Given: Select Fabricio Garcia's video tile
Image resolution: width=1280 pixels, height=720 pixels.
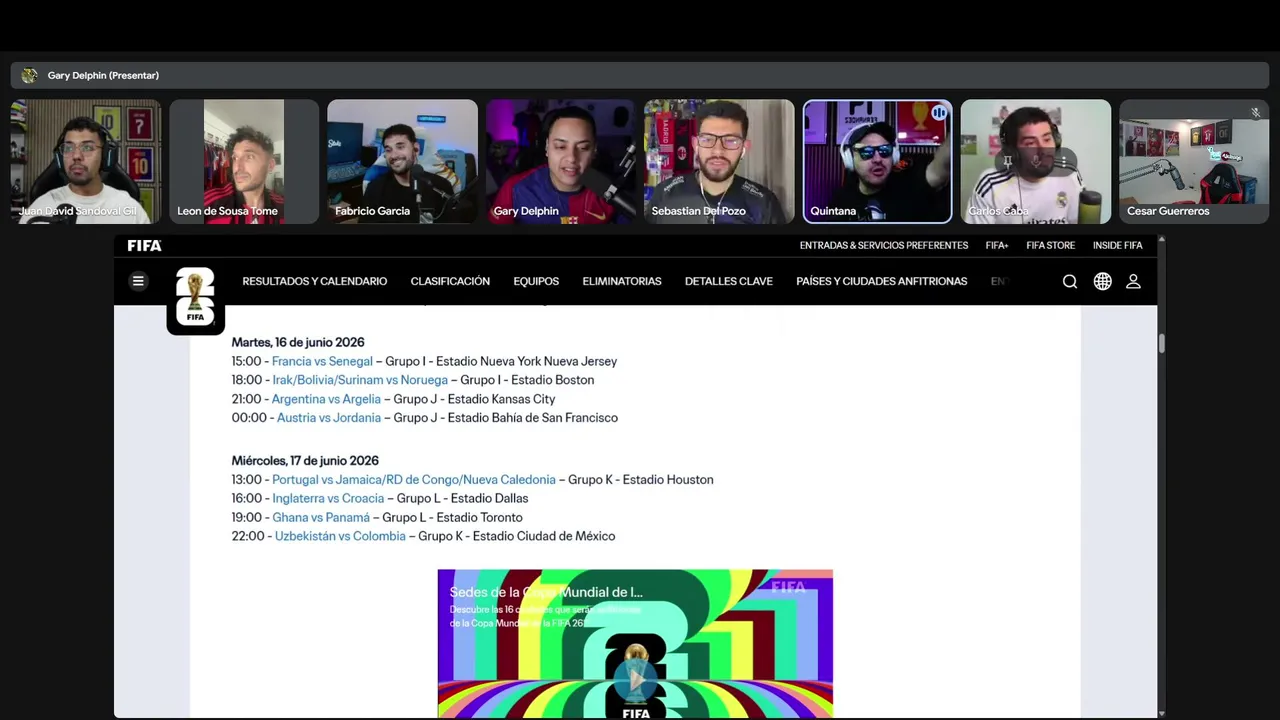Looking at the screenshot, I should 402,161.
